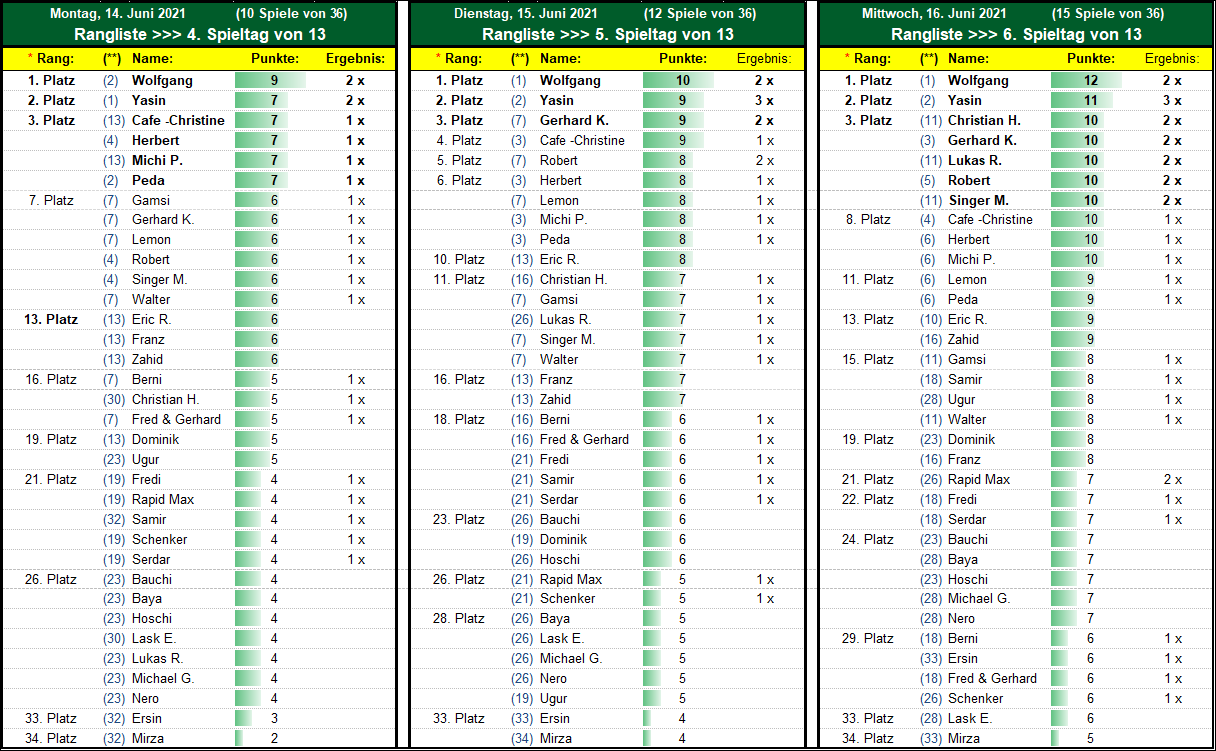Select 'Gamsi' name in the Montag table
The width and height of the screenshot is (1216, 751).
[151, 200]
